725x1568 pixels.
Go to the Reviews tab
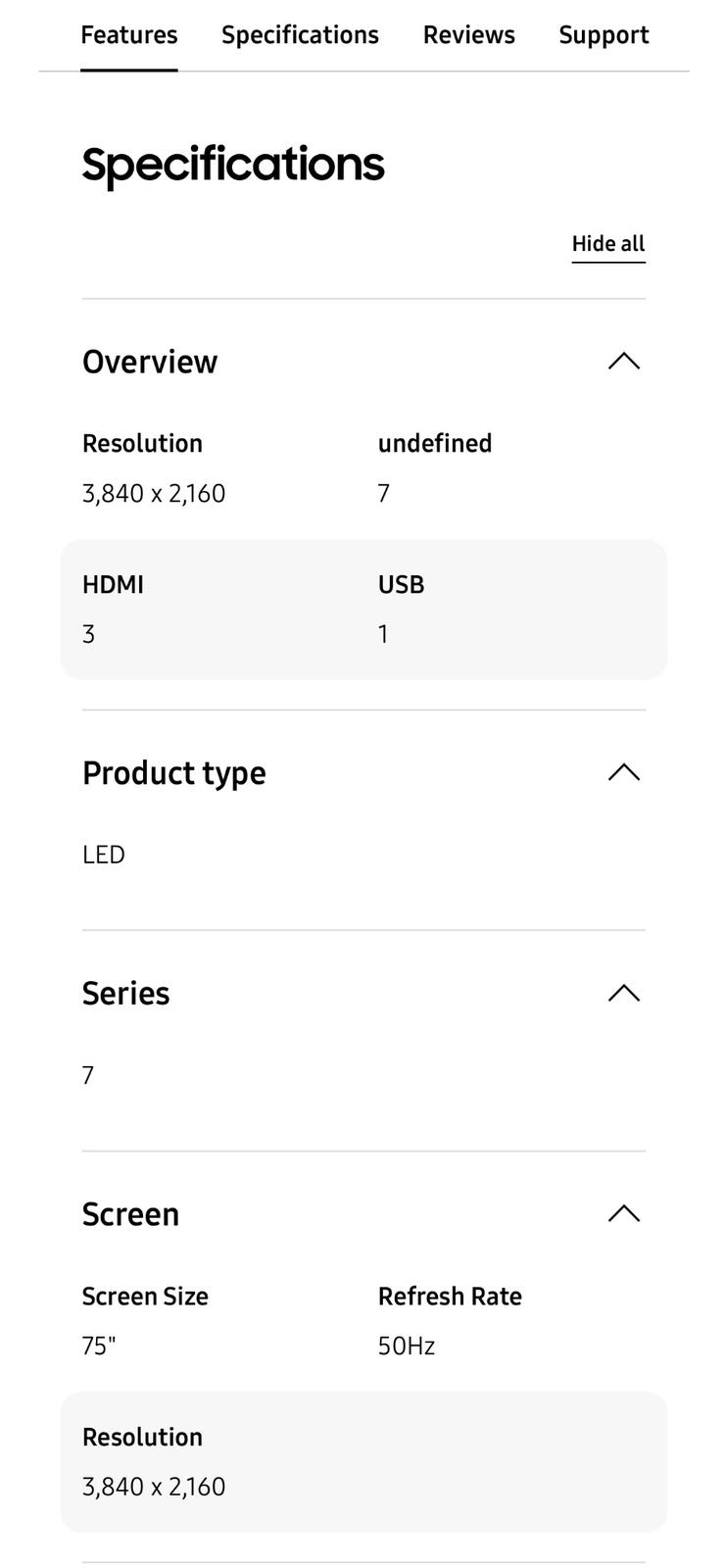point(468,35)
